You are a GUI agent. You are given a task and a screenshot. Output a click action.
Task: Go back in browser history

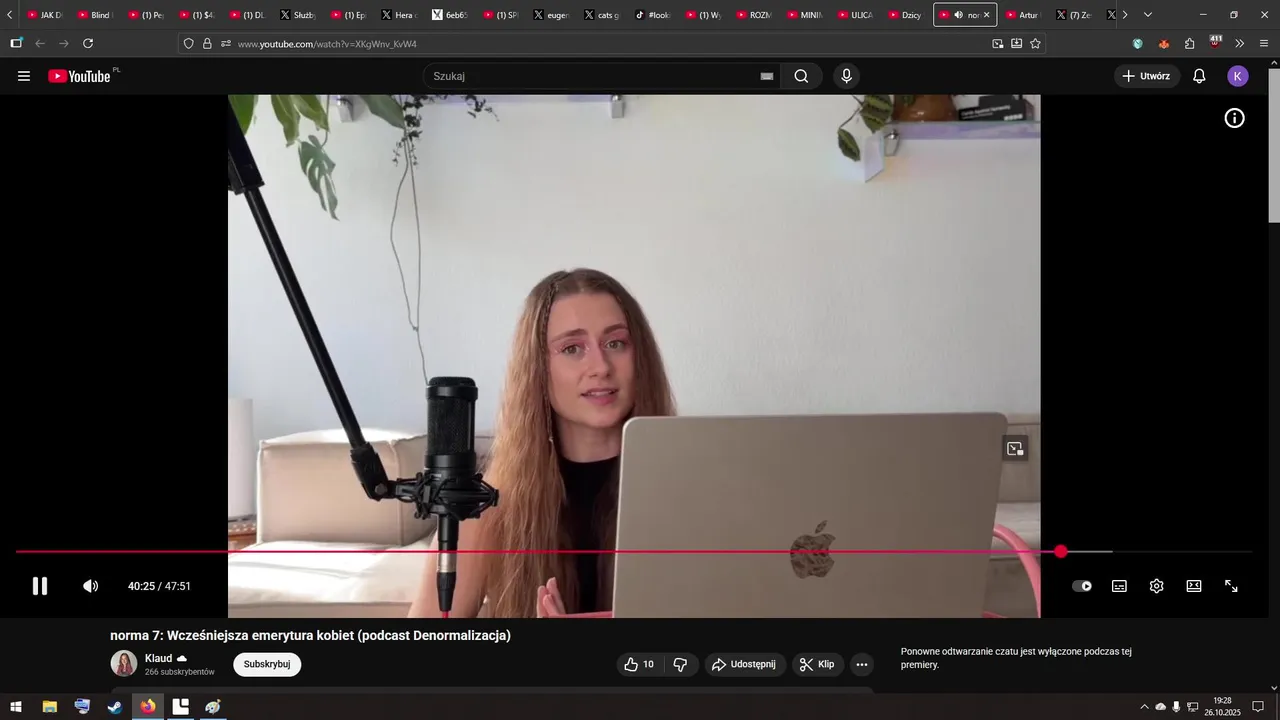[x=40, y=43]
